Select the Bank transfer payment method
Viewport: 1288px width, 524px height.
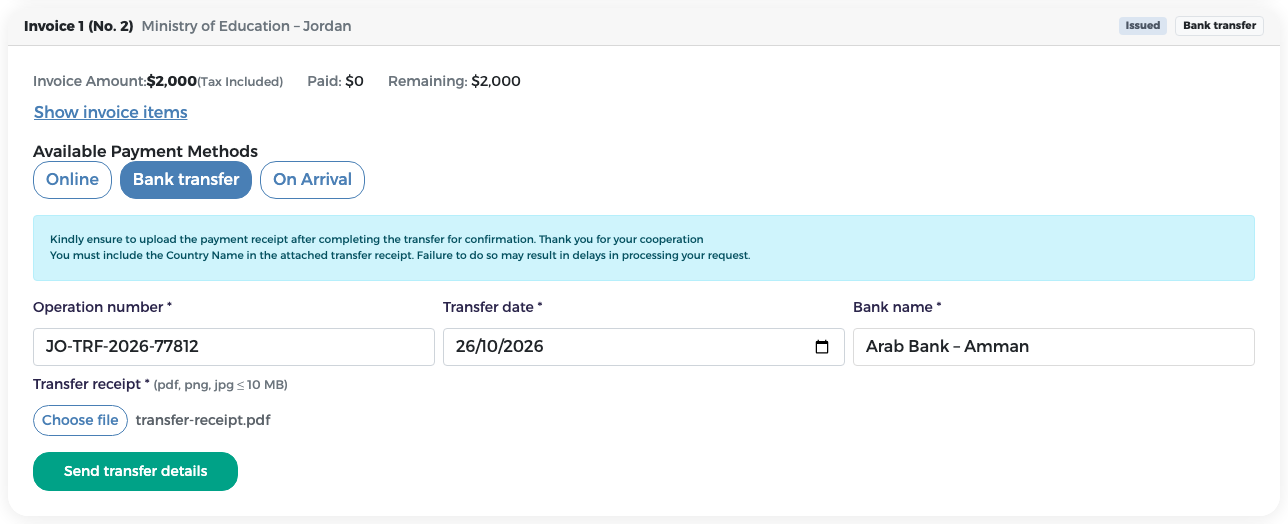coord(186,180)
